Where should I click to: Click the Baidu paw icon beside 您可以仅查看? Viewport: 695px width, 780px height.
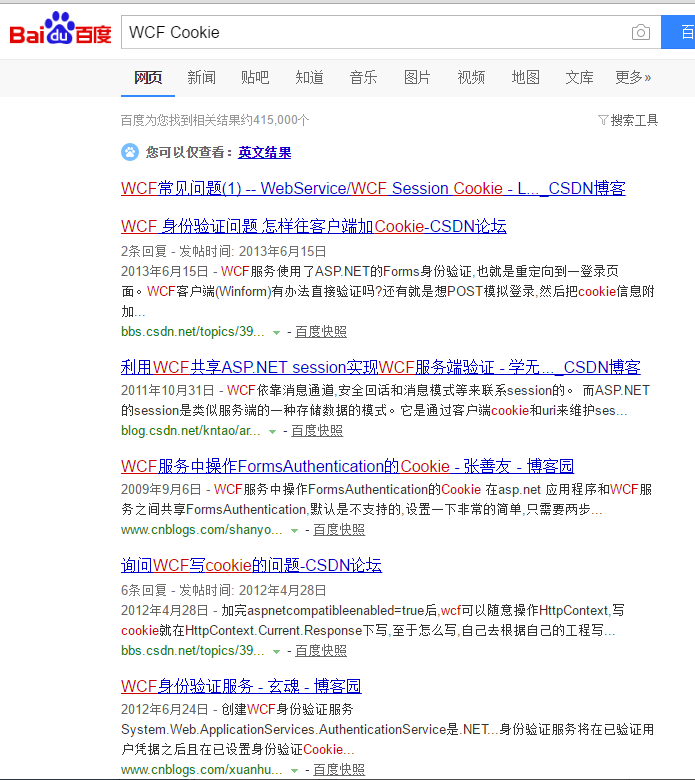point(130,152)
